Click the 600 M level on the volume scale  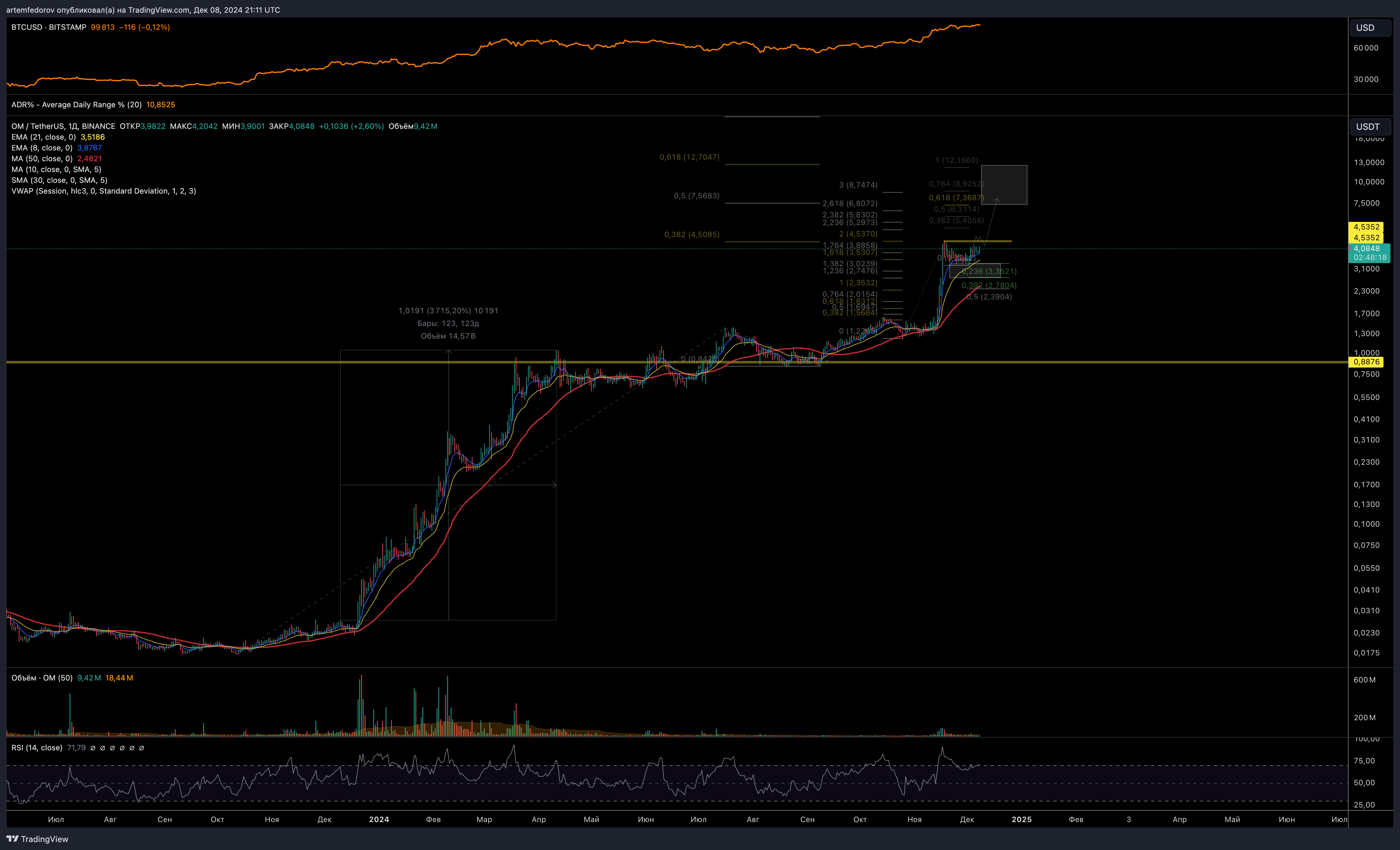tap(1365, 680)
